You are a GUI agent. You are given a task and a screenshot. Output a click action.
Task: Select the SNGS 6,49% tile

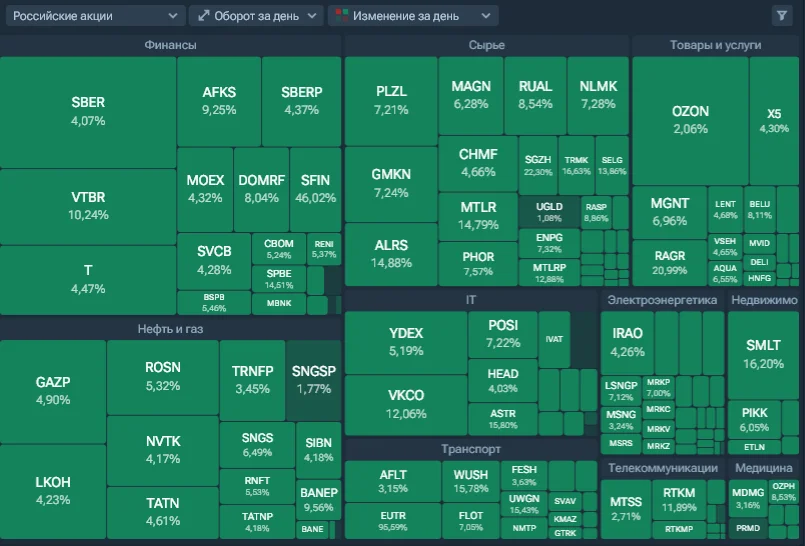[x=257, y=445]
